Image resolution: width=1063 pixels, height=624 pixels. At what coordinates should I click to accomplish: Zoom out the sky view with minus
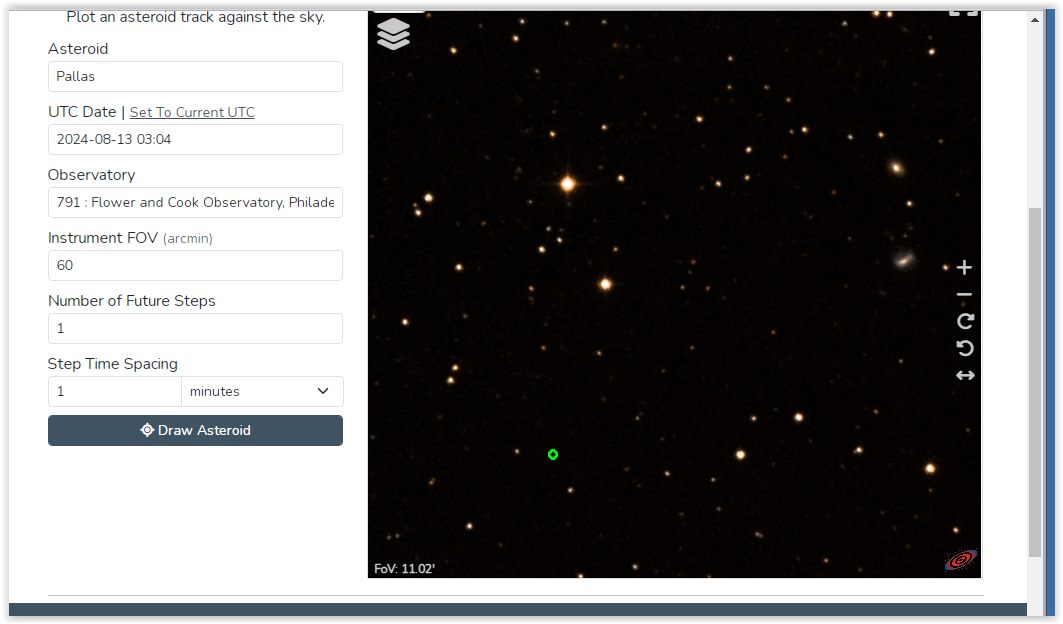pos(964,294)
